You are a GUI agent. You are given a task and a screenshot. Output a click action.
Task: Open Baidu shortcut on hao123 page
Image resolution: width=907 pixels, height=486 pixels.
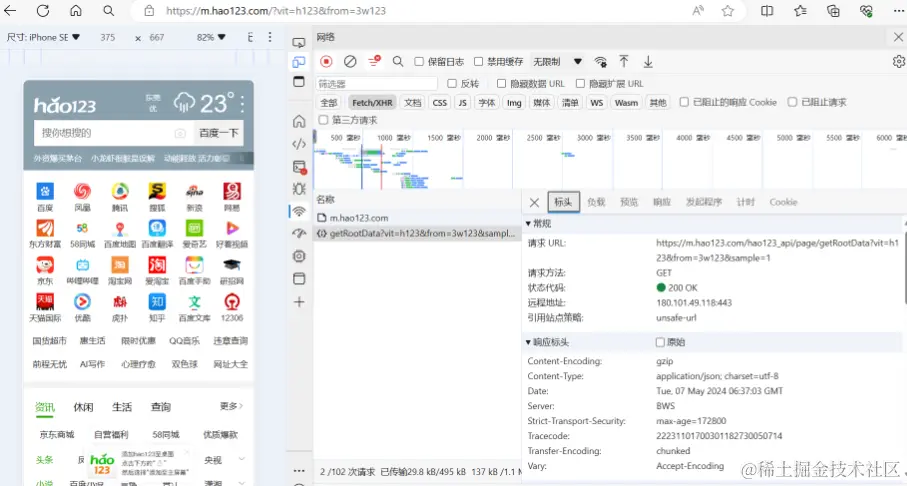[x=45, y=197]
